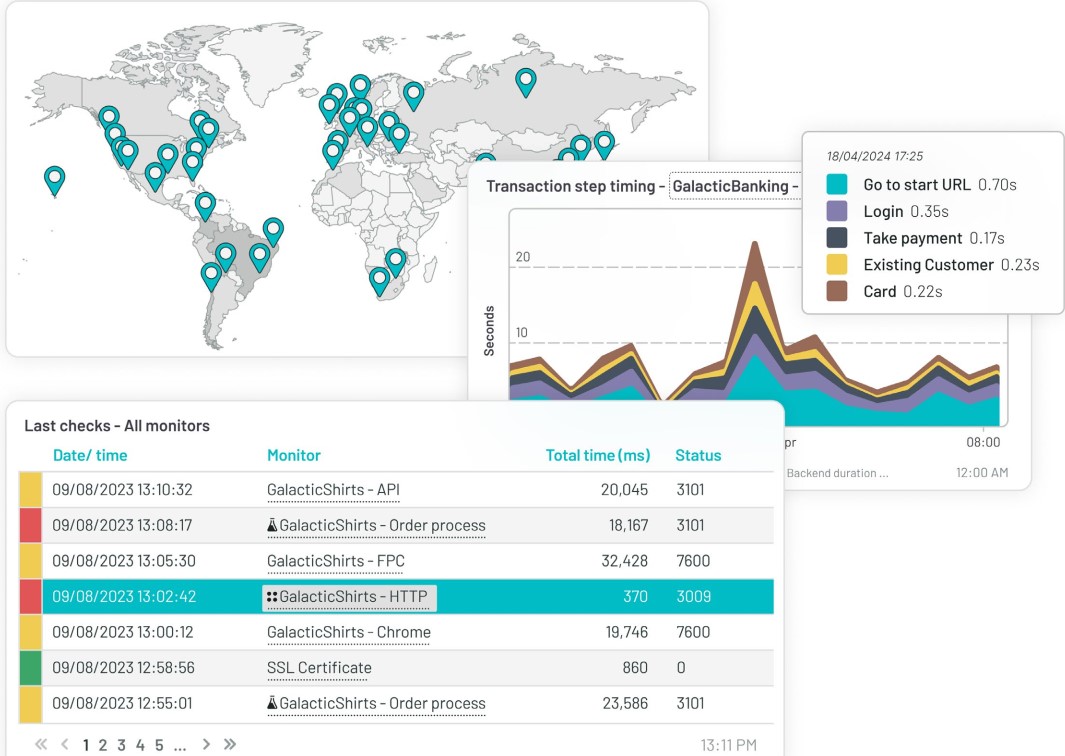The width and height of the screenshot is (1065, 756).
Task: Click the yellow Existing Customer swatch
Action: (837, 264)
